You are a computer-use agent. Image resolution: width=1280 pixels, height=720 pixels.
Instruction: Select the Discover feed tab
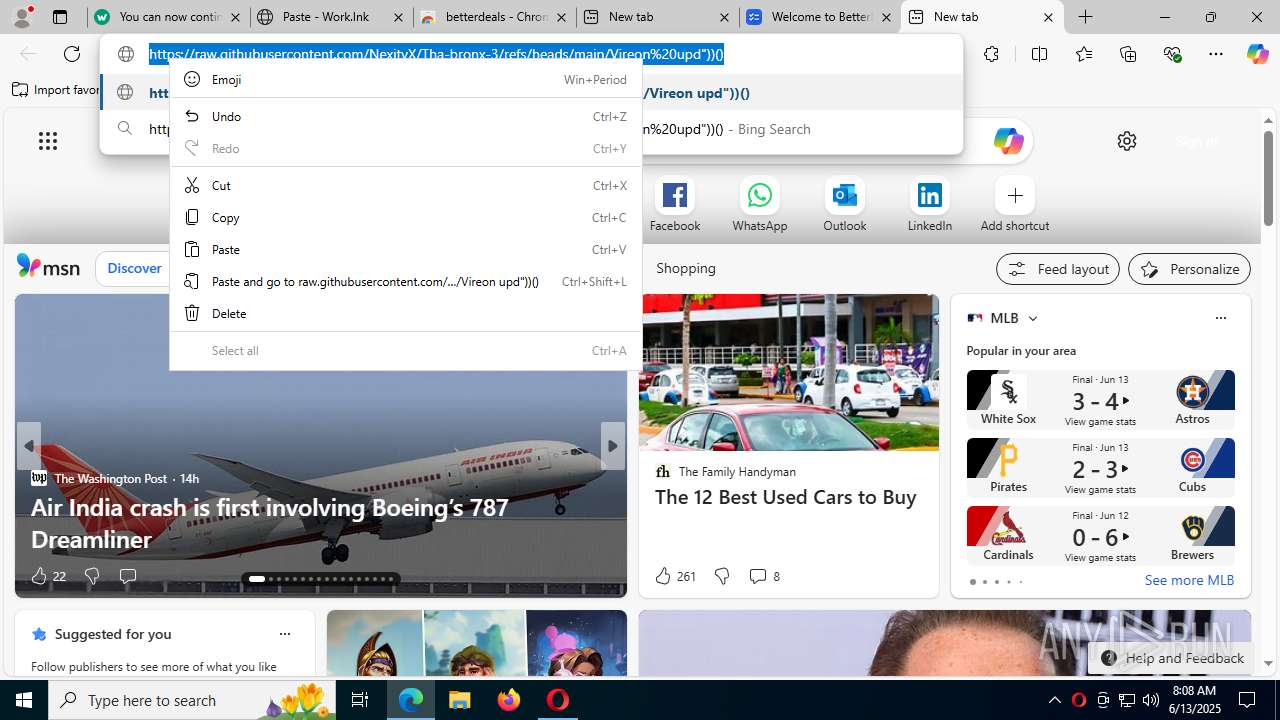(x=134, y=268)
